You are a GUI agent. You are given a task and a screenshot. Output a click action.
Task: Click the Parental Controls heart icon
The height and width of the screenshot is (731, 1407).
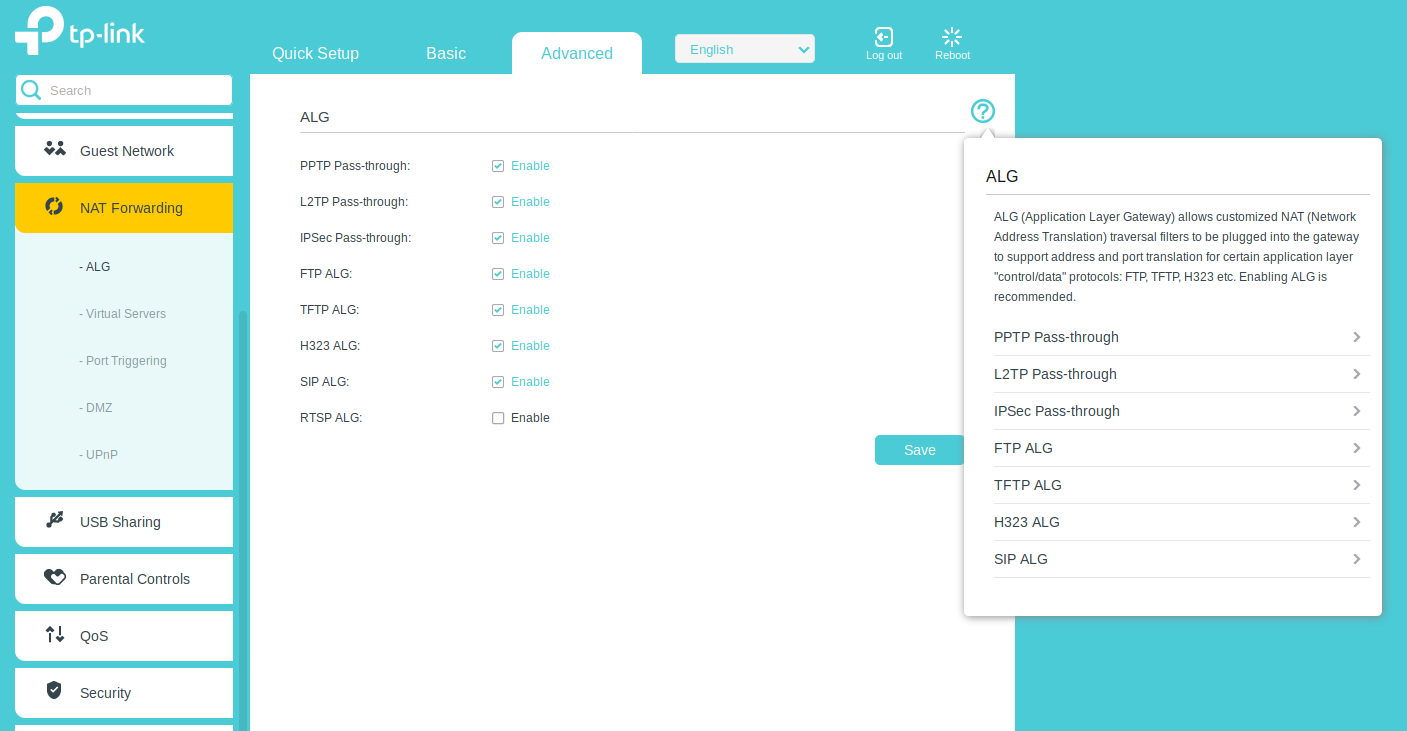55,577
